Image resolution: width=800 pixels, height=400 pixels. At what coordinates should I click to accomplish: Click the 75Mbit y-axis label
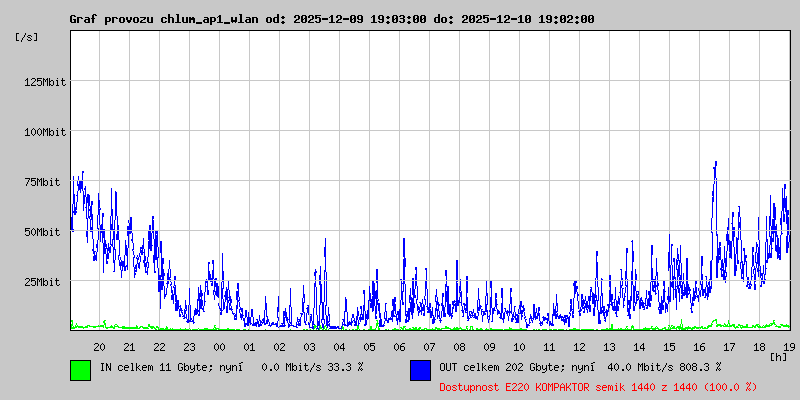45,182
